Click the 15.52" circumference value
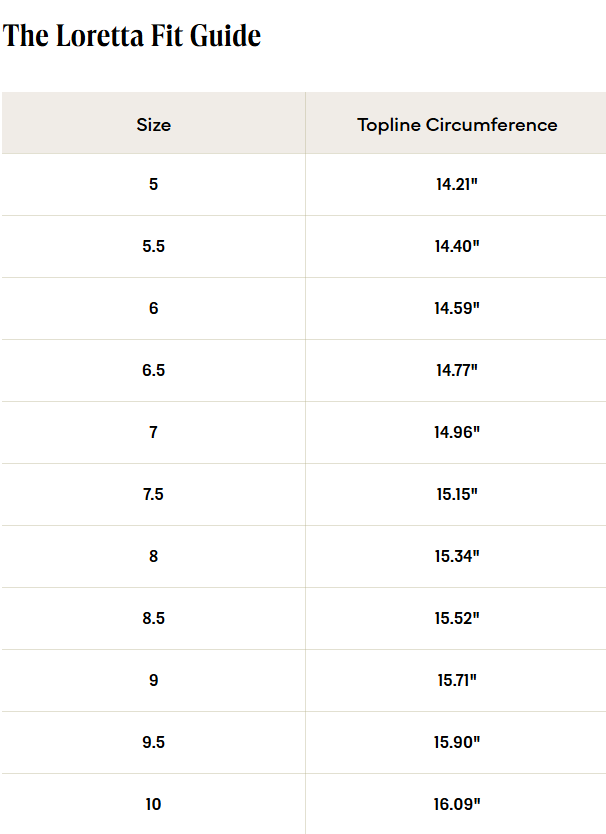606x834 pixels. tap(457, 618)
